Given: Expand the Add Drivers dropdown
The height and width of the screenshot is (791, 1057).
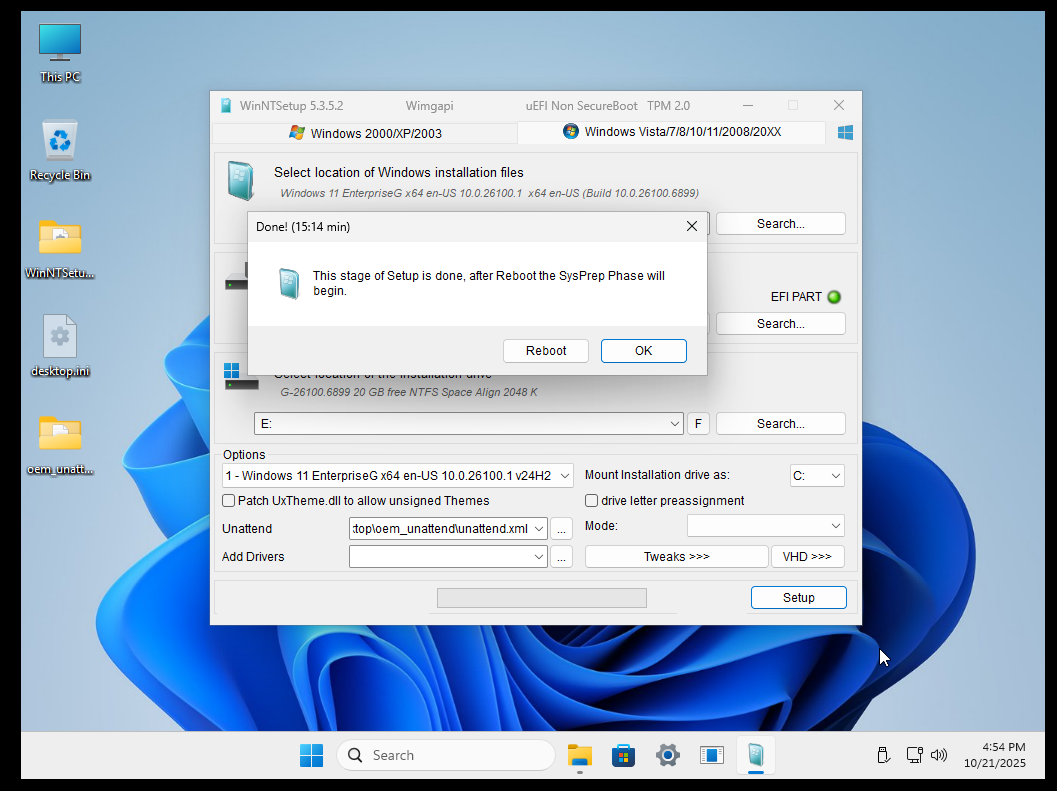Looking at the screenshot, I should pyautogui.click(x=539, y=556).
